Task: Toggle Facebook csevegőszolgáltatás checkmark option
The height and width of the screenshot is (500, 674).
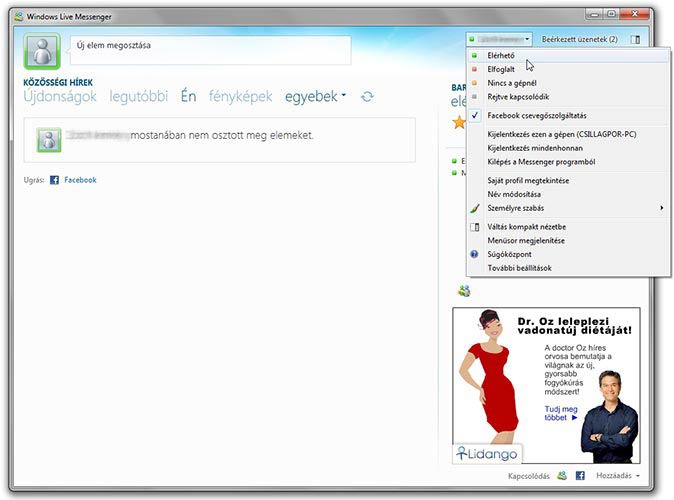Action: [524, 115]
